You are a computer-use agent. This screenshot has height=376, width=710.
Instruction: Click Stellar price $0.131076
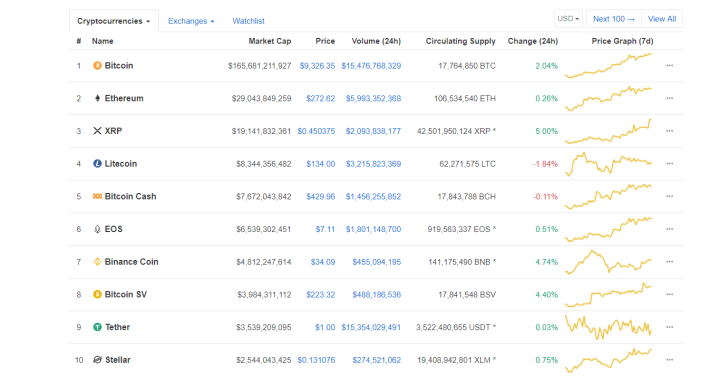(x=317, y=360)
